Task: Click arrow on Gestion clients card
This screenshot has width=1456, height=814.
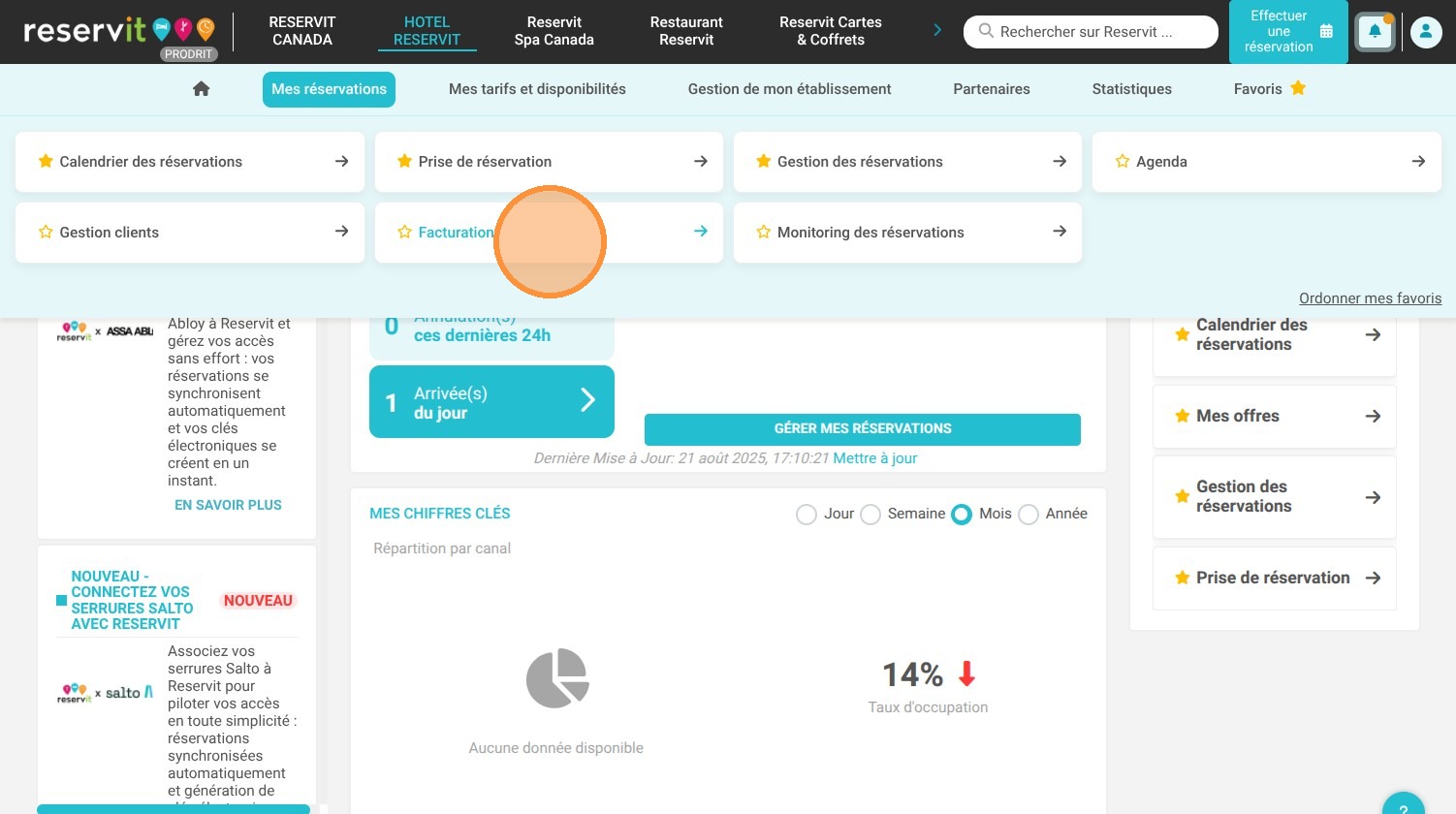Action: pyautogui.click(x=341, y=231)
